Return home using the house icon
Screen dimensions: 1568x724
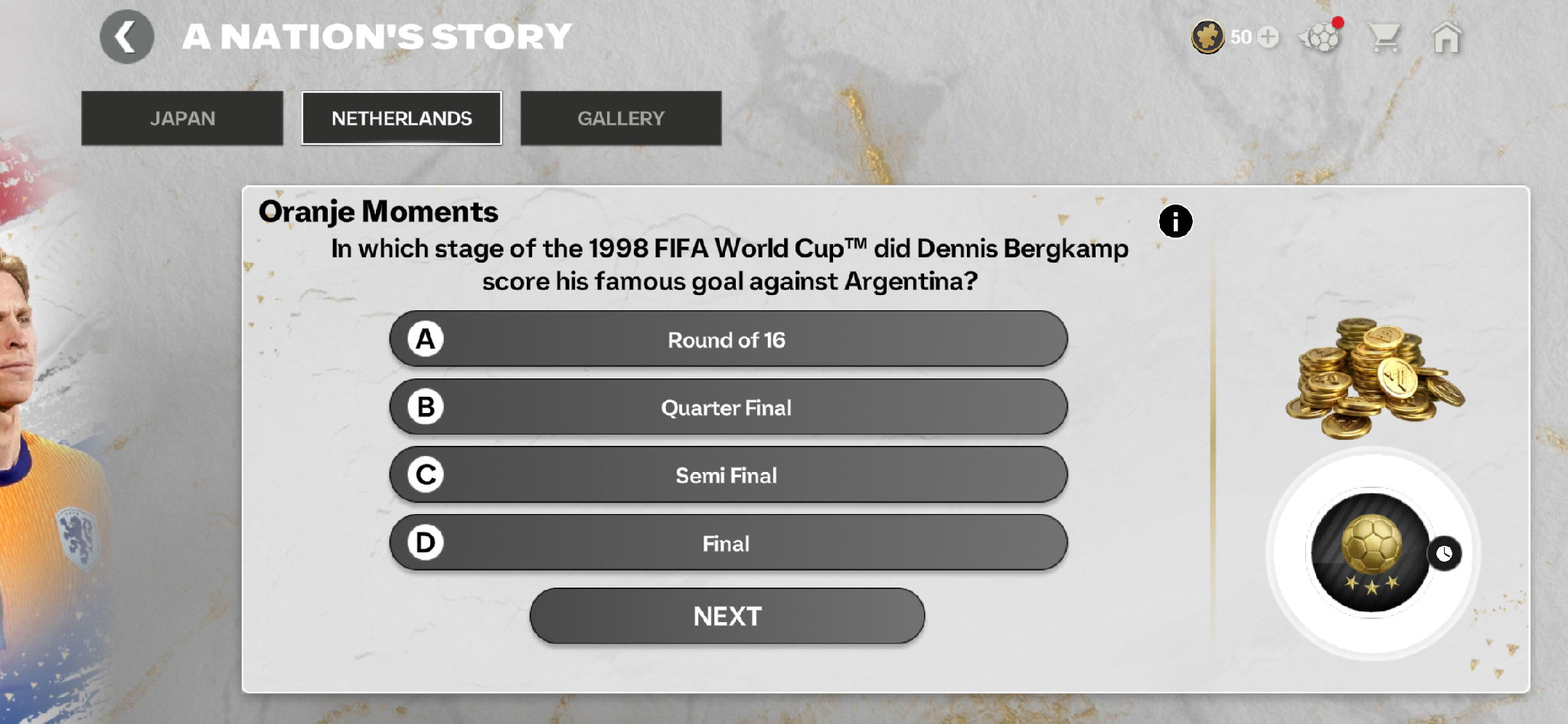click(x=1446, y=35)
